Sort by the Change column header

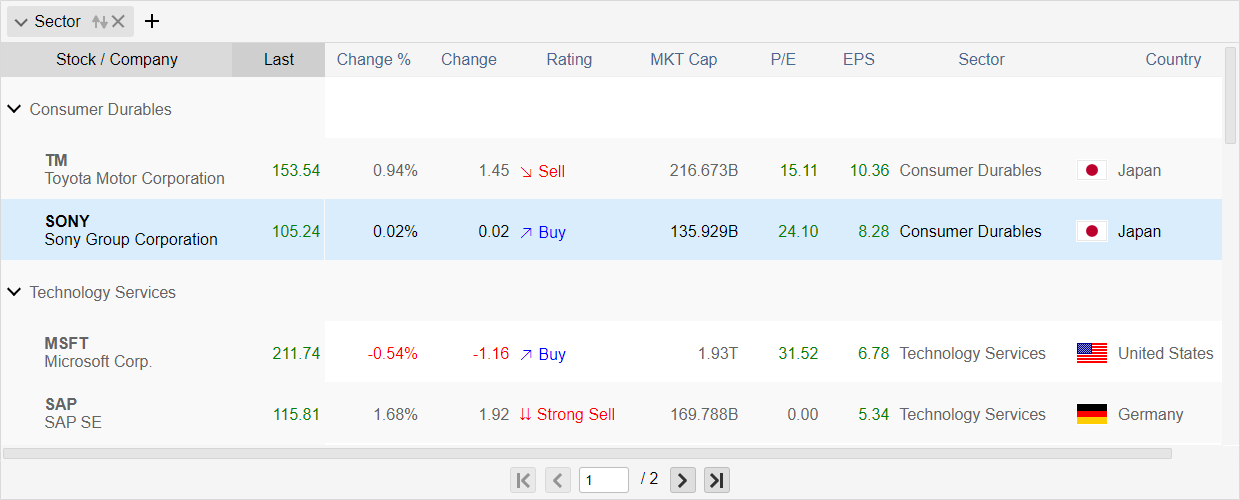469,59
